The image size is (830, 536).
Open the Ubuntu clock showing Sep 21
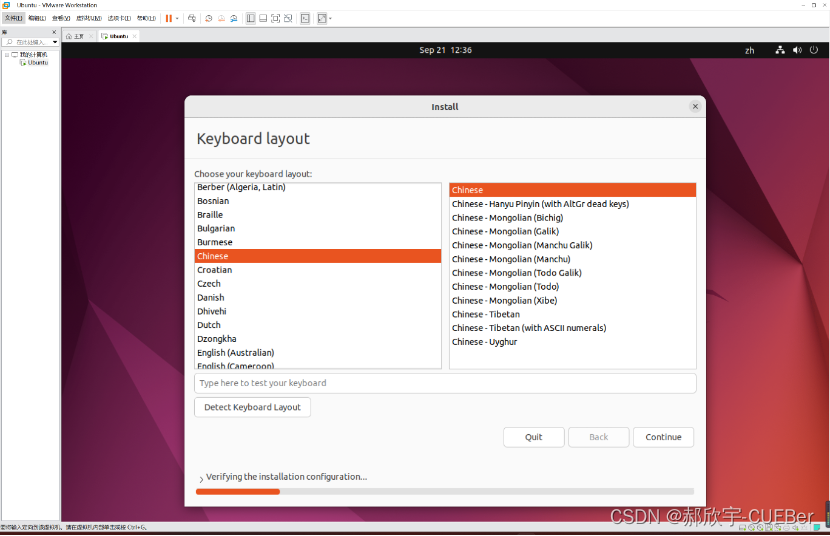pyautogui.click(x=445, y=50)
